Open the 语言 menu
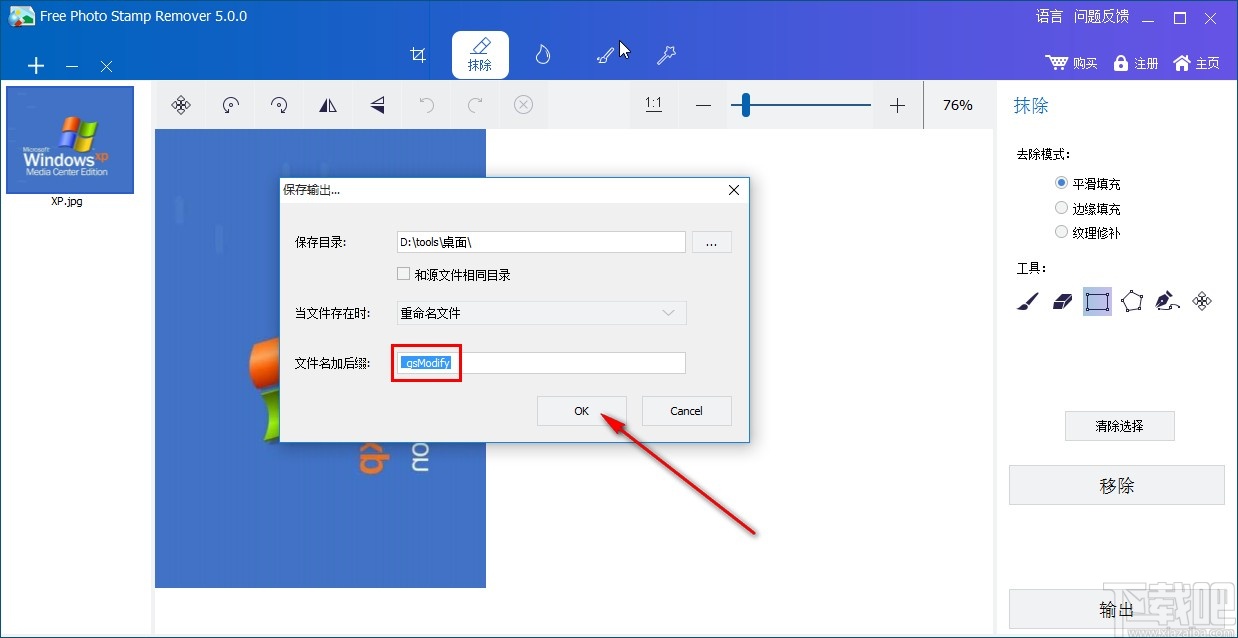The height and width of the screenshot is (638, 1238). click(x=1048, y=15)
